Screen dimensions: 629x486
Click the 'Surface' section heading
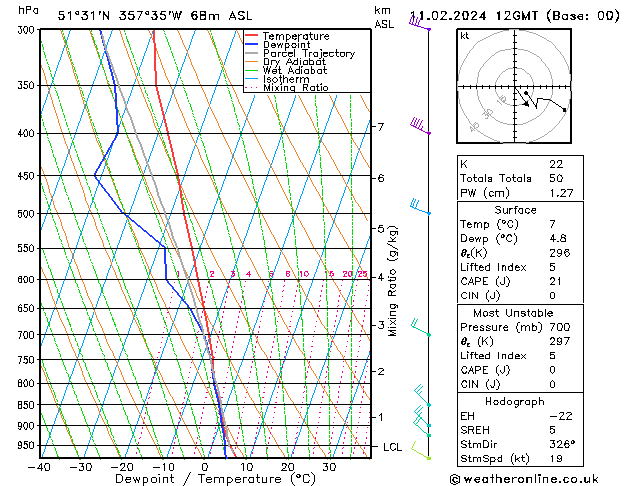click(x=515, y=210)
